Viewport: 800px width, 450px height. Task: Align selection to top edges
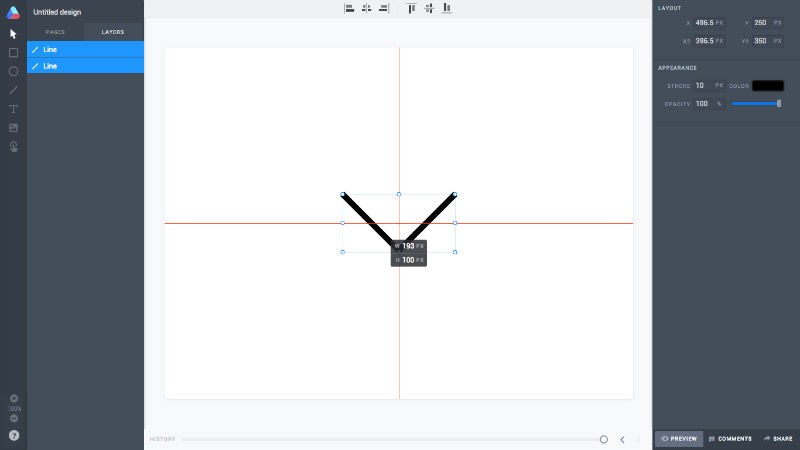[x=411, y=8]
